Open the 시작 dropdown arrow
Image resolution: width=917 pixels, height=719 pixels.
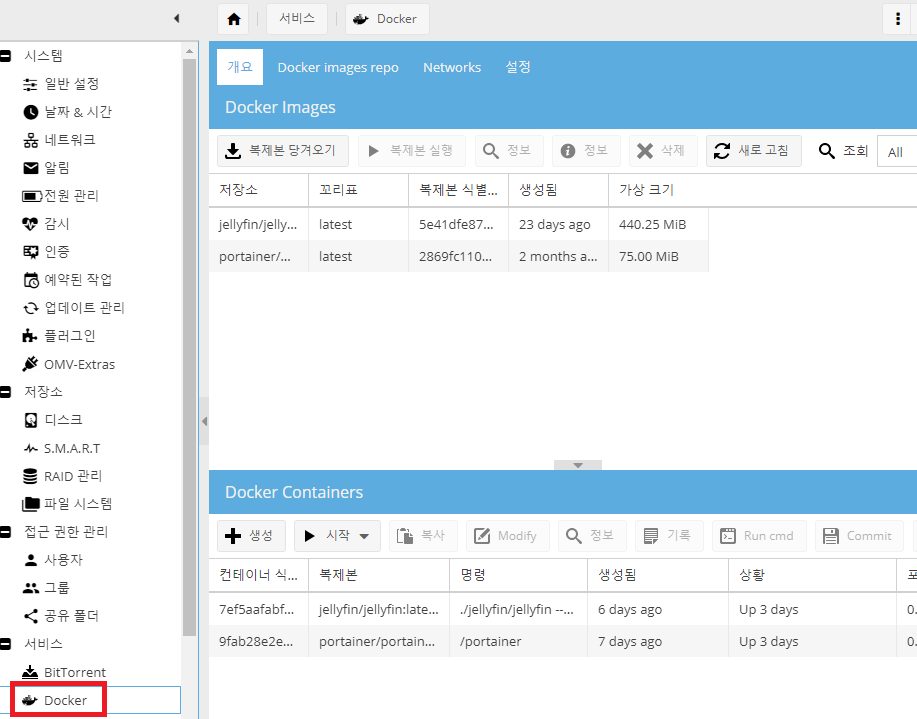click(x=364, y=536)
